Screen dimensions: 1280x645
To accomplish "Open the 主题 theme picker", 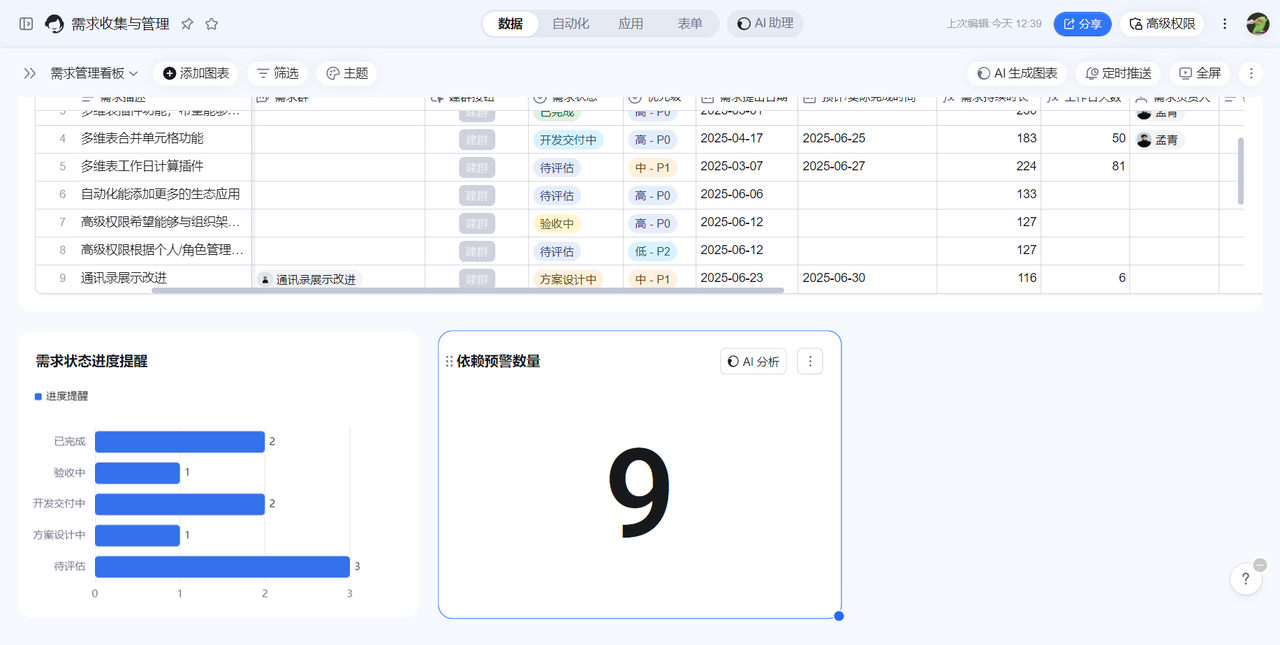I will (347, 73).
